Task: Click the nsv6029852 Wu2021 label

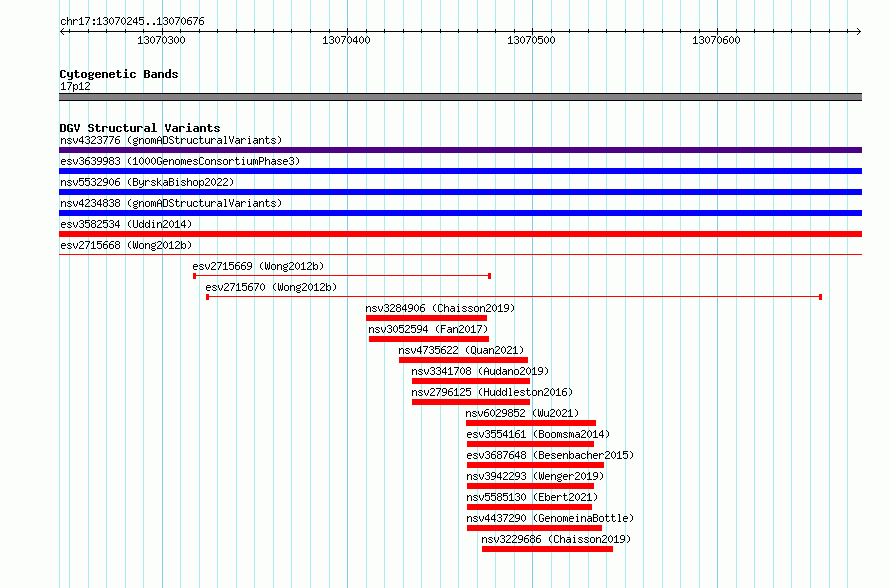Action: tap(522, 413)
